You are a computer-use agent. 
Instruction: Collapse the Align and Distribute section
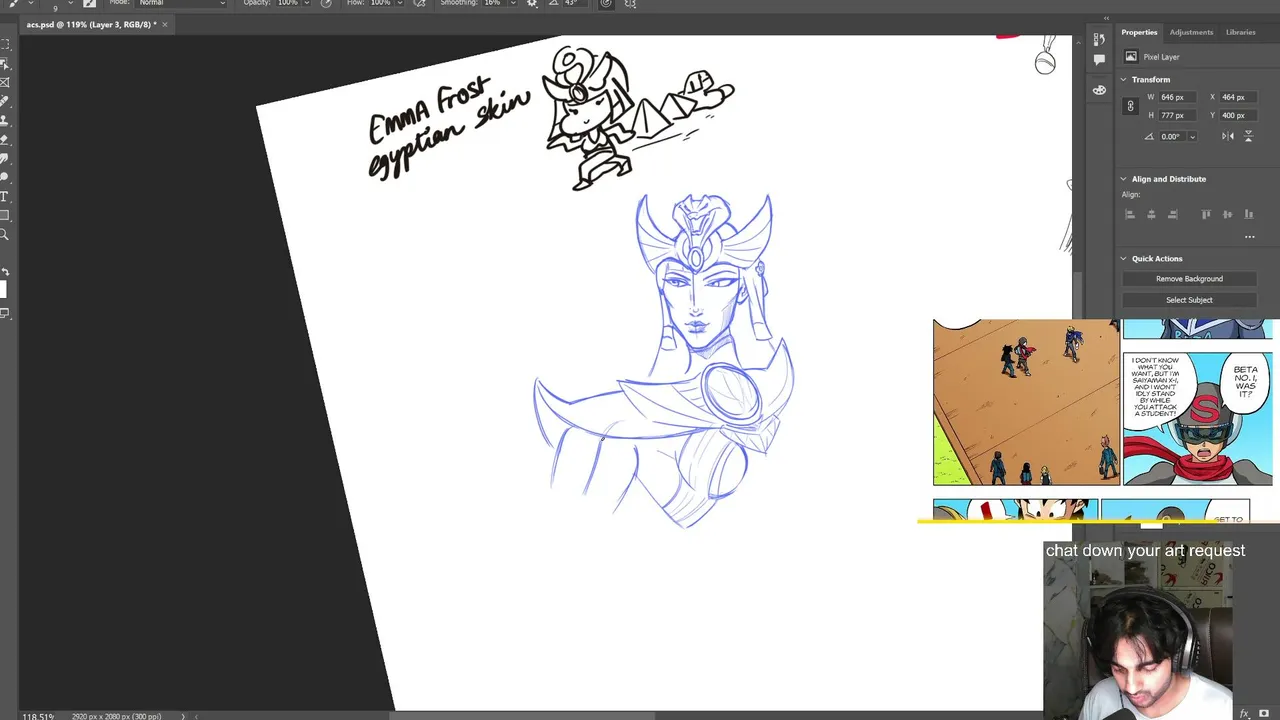tap(1123, 179)
